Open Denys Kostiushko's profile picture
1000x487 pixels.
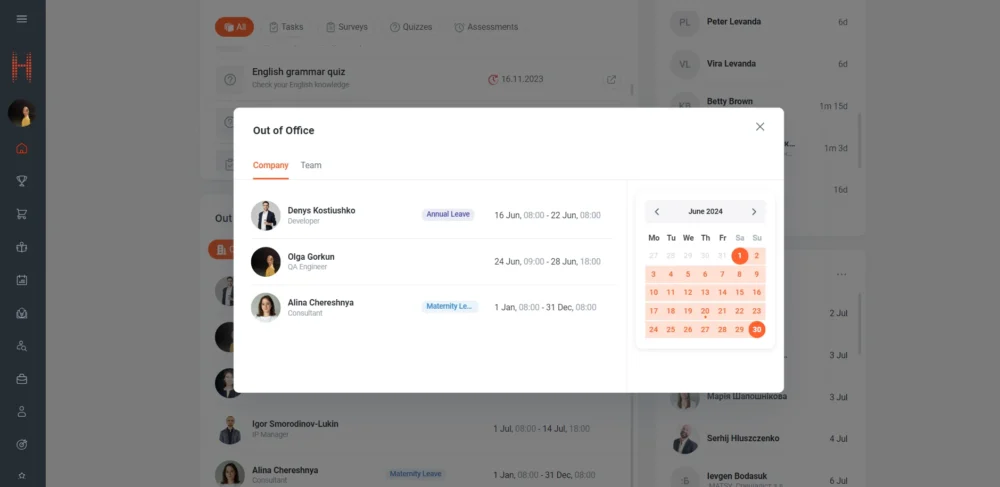pos(266,215)
